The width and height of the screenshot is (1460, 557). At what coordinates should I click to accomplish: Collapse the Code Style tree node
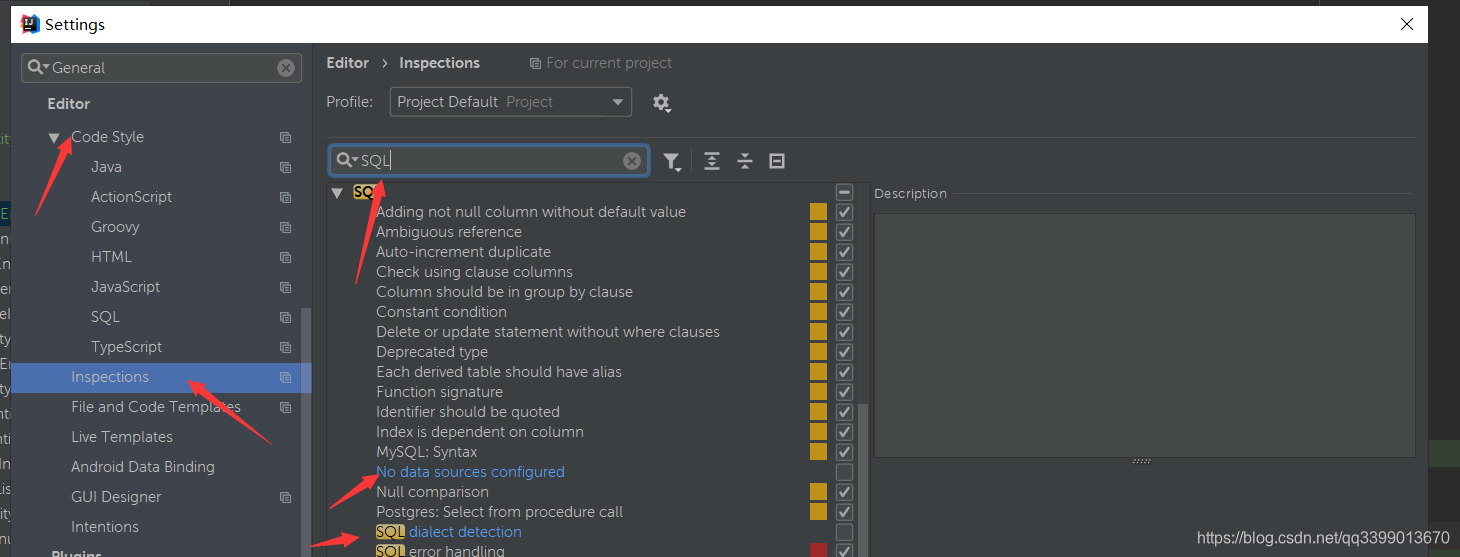click(x=54, y=138)
